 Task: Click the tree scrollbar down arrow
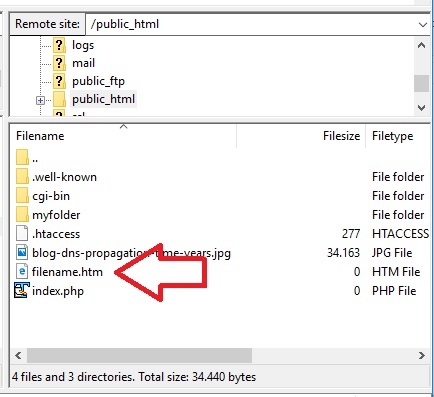(x=422, y=108)
